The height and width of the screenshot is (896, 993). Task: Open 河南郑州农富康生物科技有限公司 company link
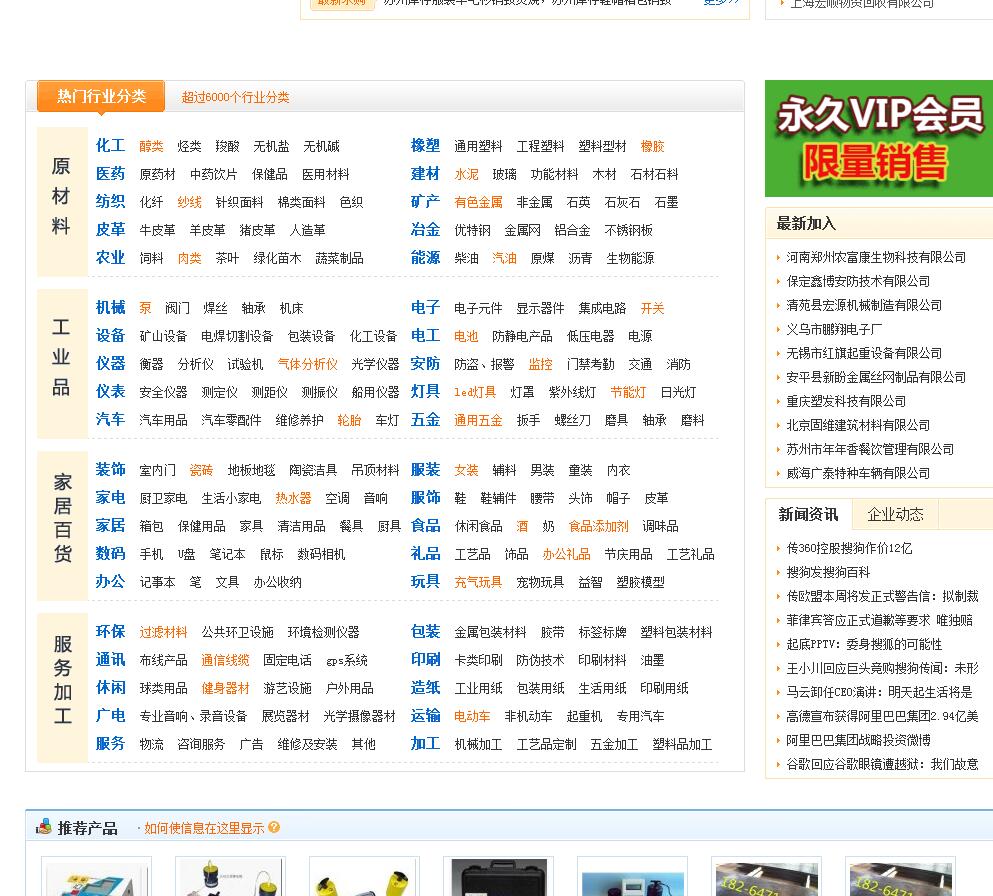pyautogui.click(x=876, y=257)
